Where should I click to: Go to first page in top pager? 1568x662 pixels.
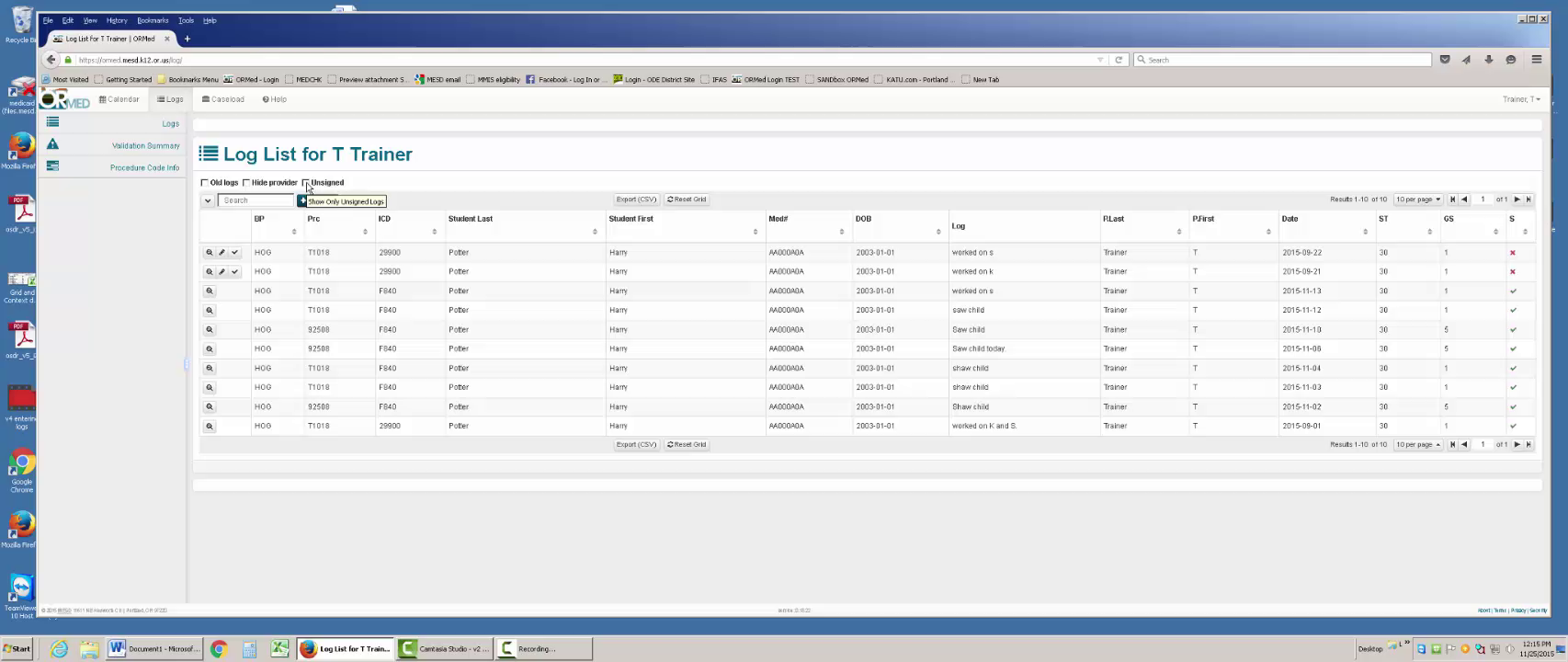[1452, 200]
